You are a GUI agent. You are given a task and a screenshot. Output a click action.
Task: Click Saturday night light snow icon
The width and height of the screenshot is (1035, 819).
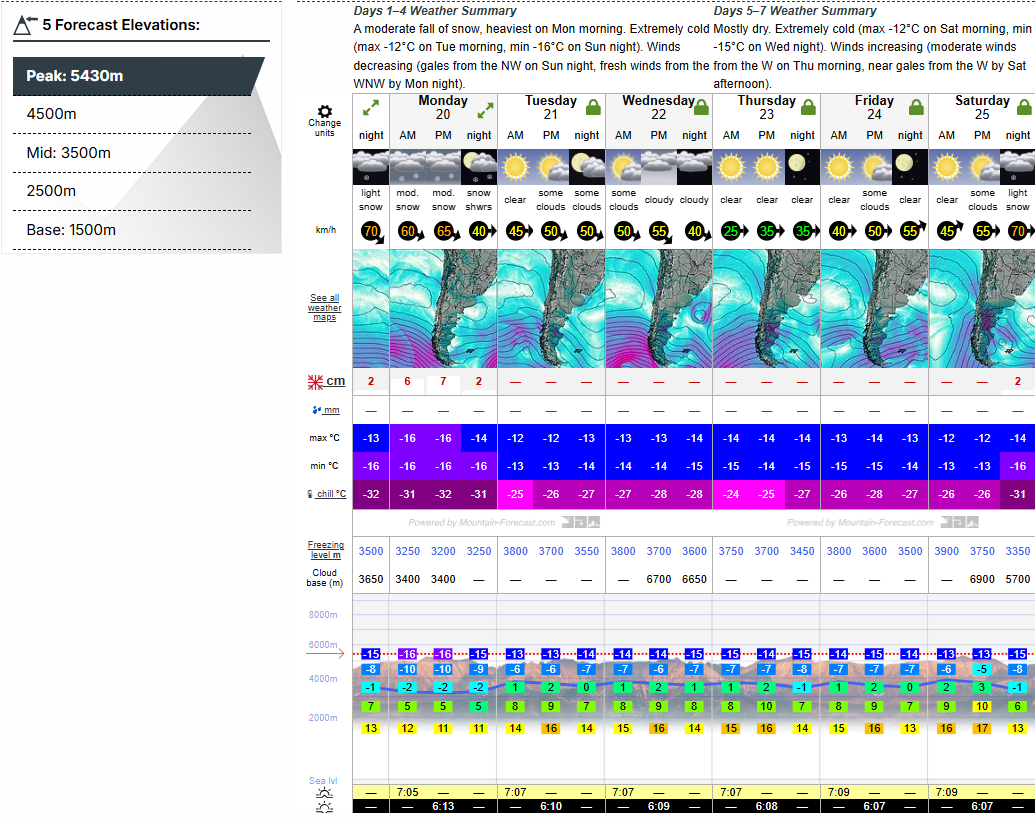(x=1017, y=167)
